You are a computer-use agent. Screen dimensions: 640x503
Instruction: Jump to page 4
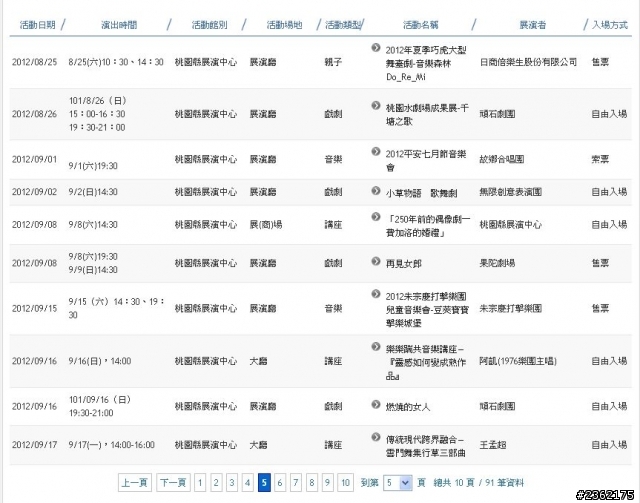248,483
